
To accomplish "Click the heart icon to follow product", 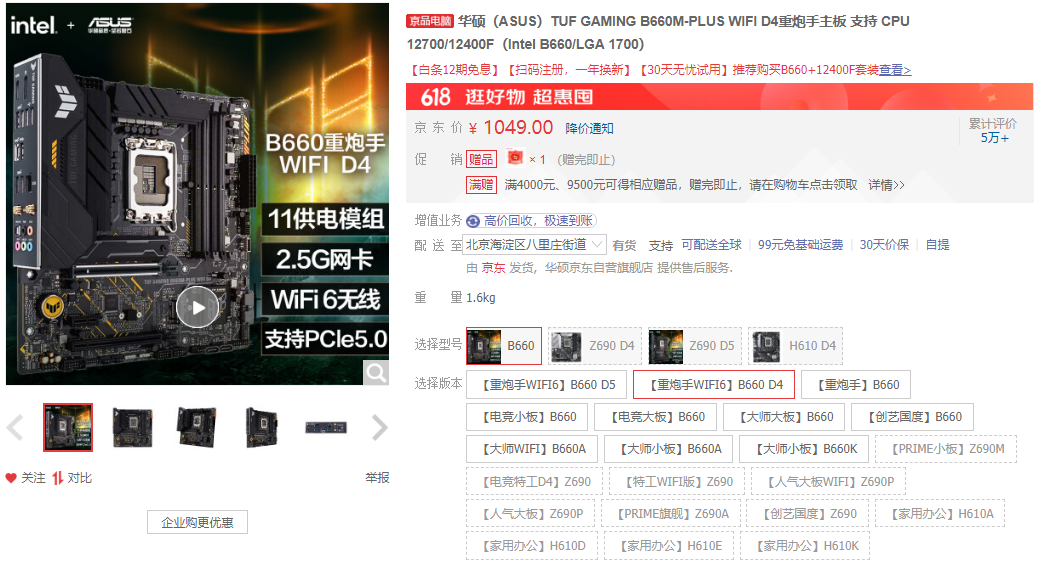I will pos(11,478).
